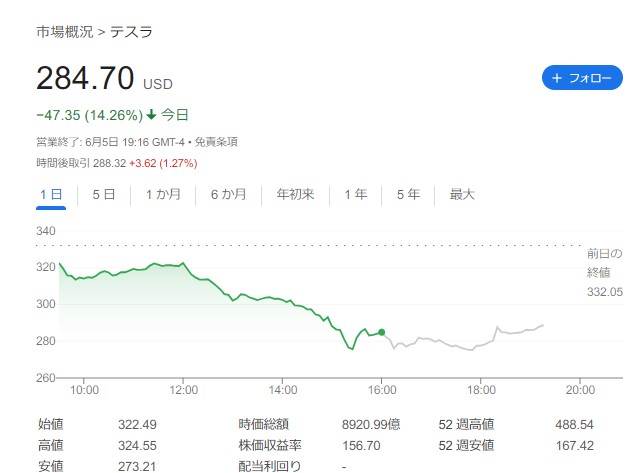Select the 6か月 chart range
This screenshot has width=643, height=473.
click(228, 195)
